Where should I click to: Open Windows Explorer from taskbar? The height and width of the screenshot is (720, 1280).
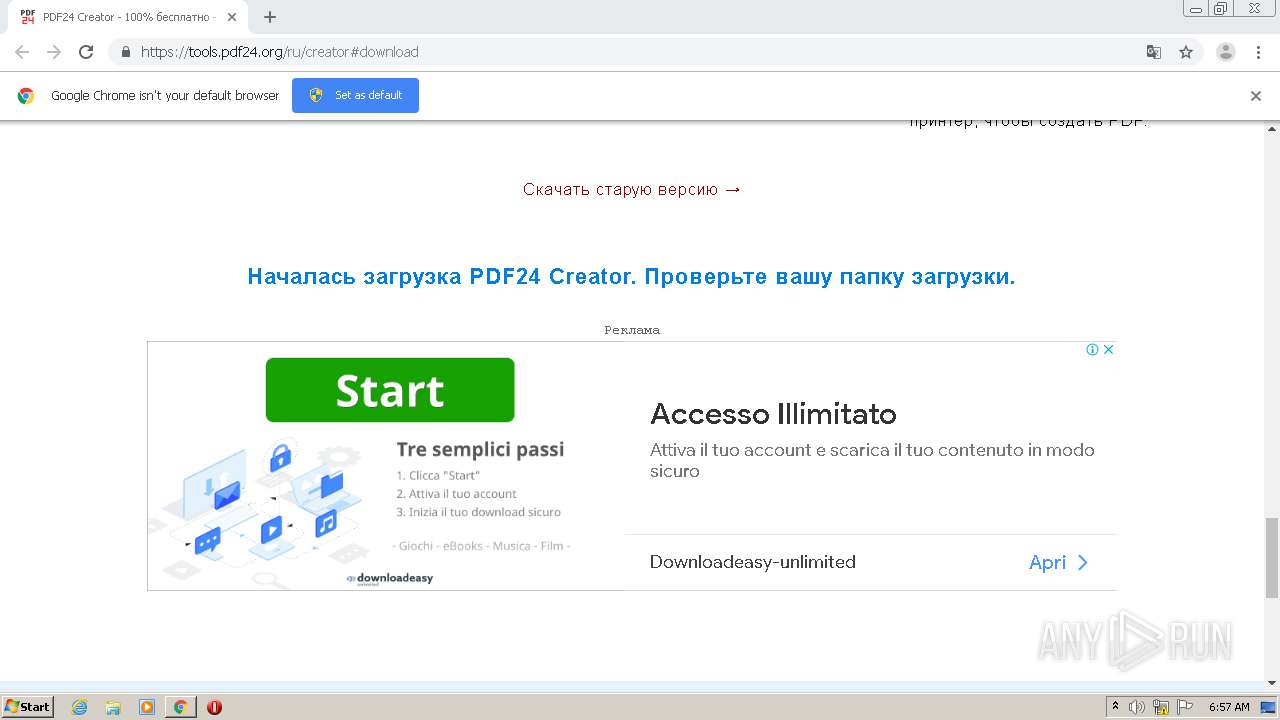113,707
